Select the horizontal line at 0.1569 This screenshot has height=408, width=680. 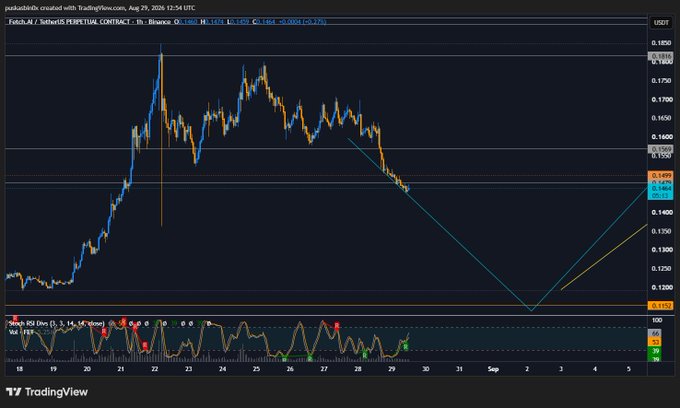click(325, 149)
